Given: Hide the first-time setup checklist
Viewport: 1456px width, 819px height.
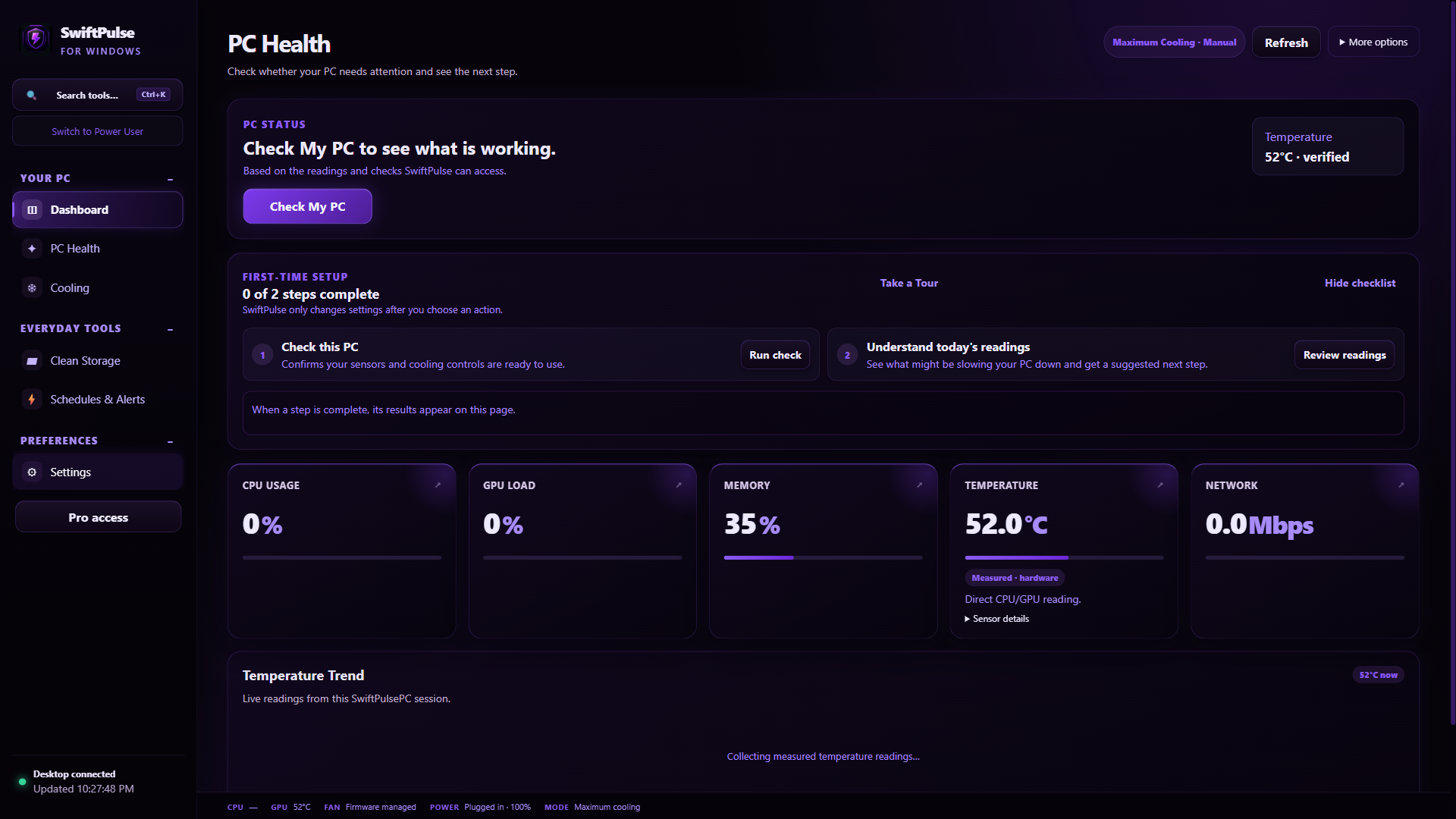Looking at the screenshot, I should pos(1360,283).
